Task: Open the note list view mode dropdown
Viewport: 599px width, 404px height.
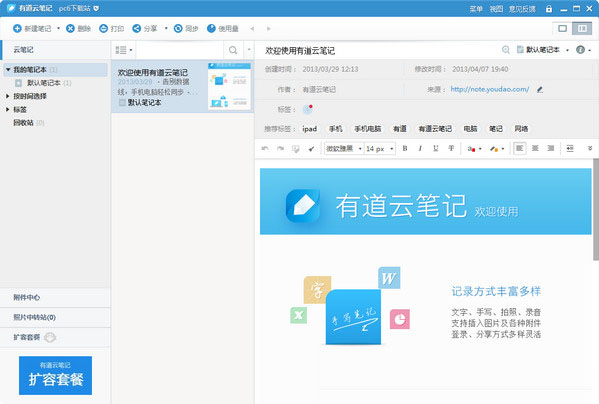Action: [124, 50]
